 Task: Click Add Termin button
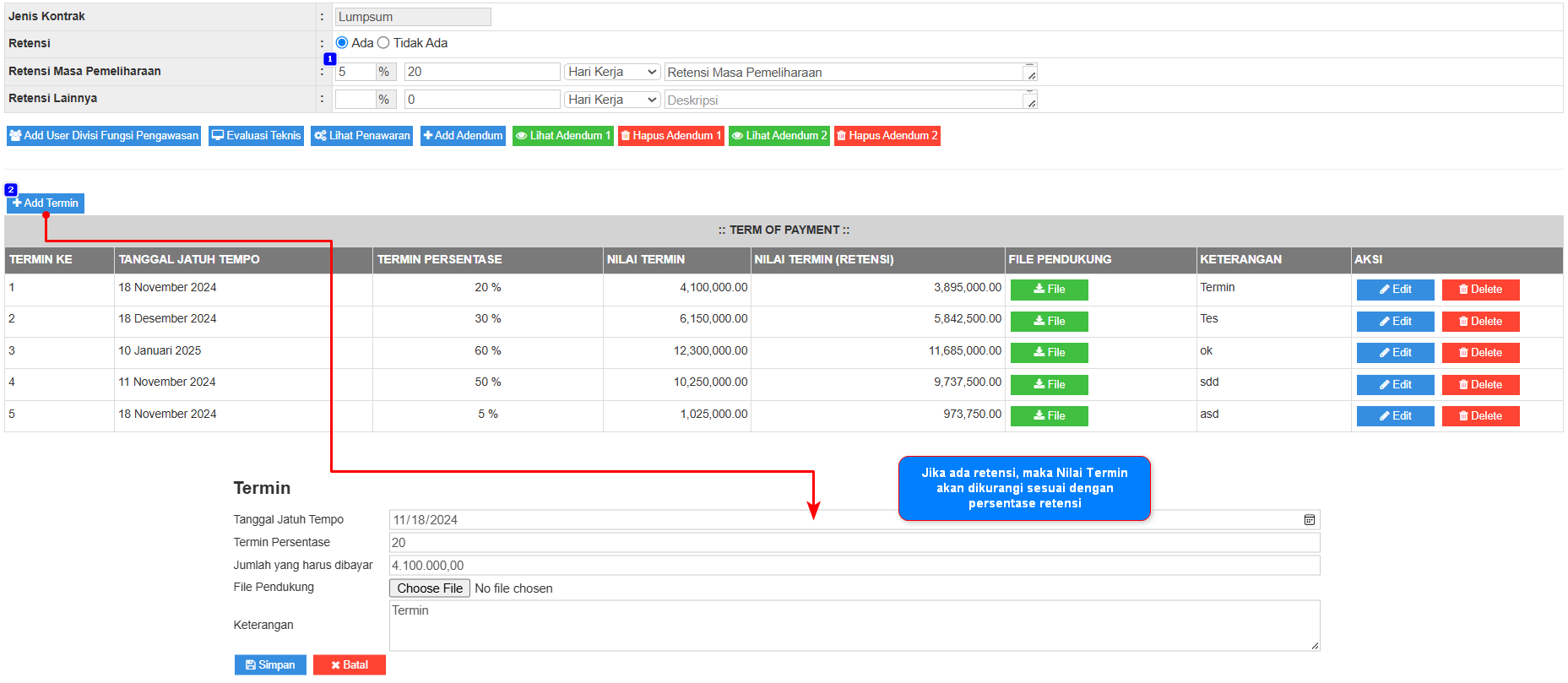[46, 203]
